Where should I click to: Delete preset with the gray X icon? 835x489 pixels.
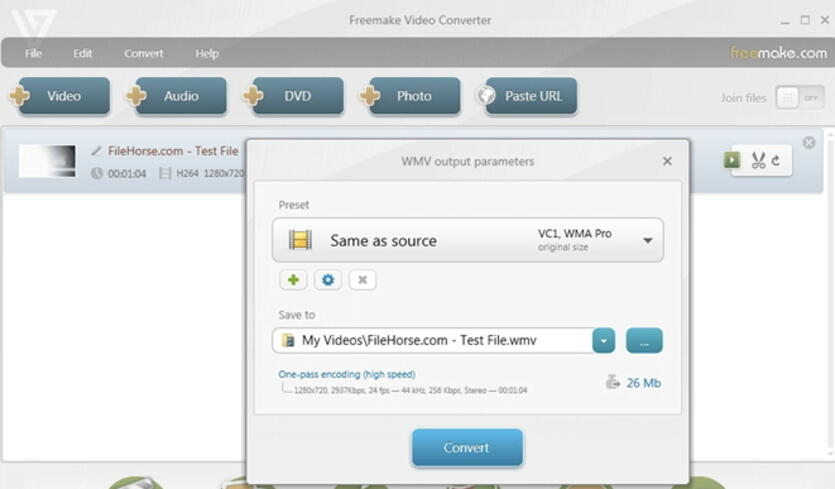[363, 280]
